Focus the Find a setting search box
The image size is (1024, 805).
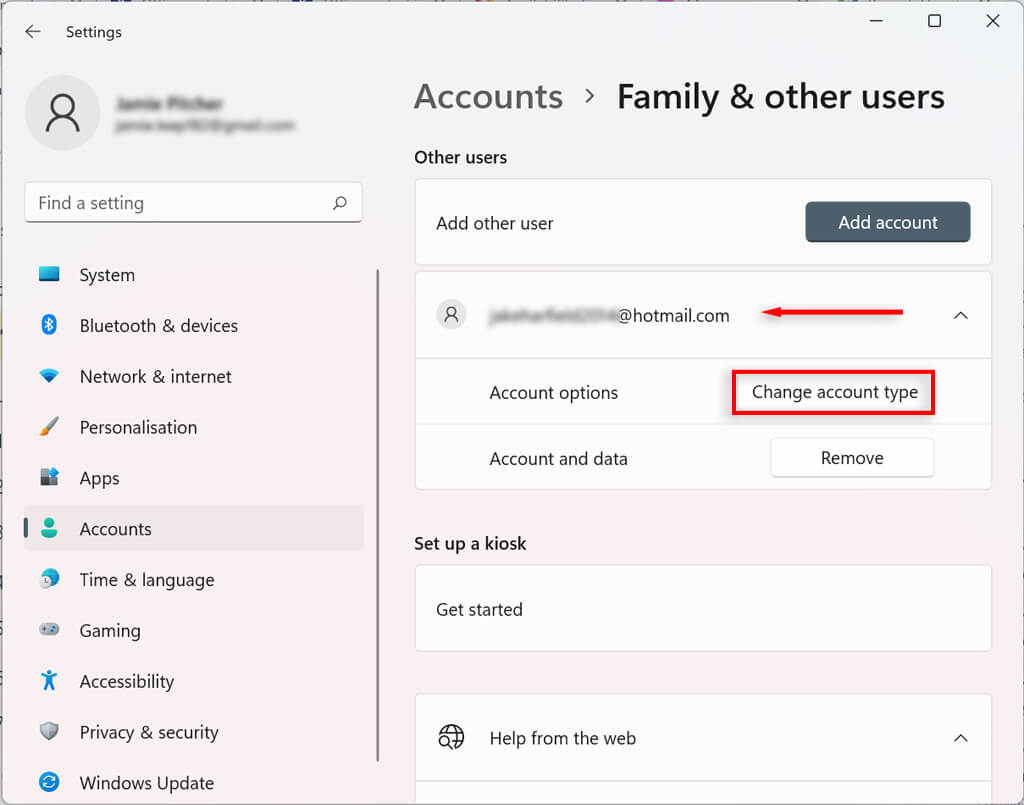coord(180,203)
